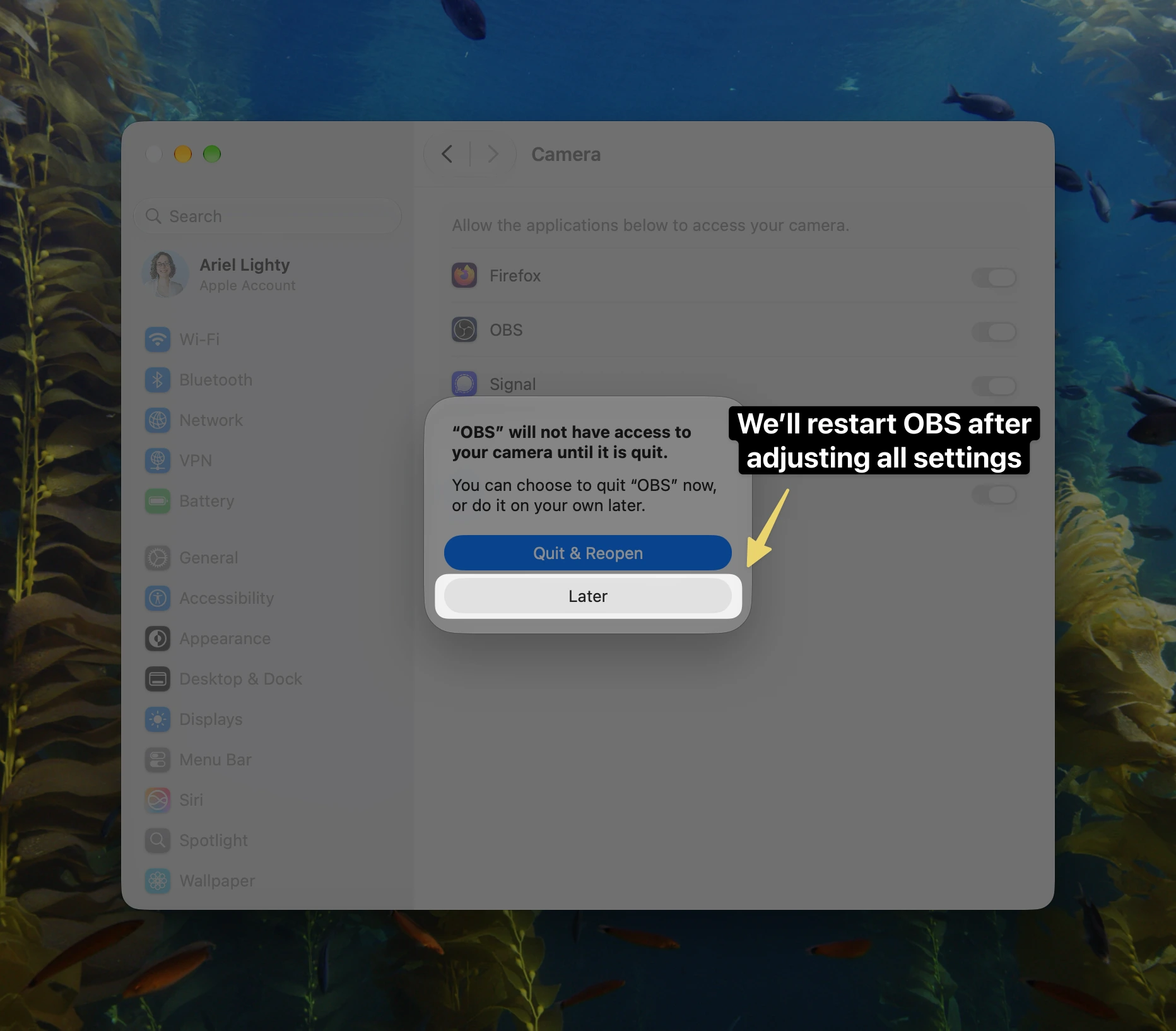The width and height of the screenshot is (1176, 1031).
Task: Go back with the left chevron
Action: pos(447,154)
